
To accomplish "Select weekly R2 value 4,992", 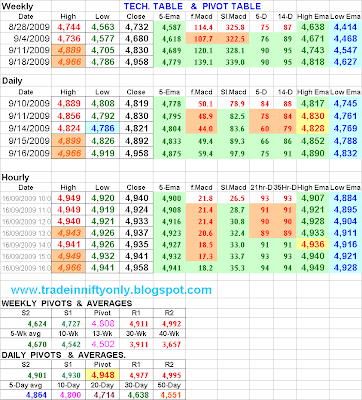I will 171,324.
